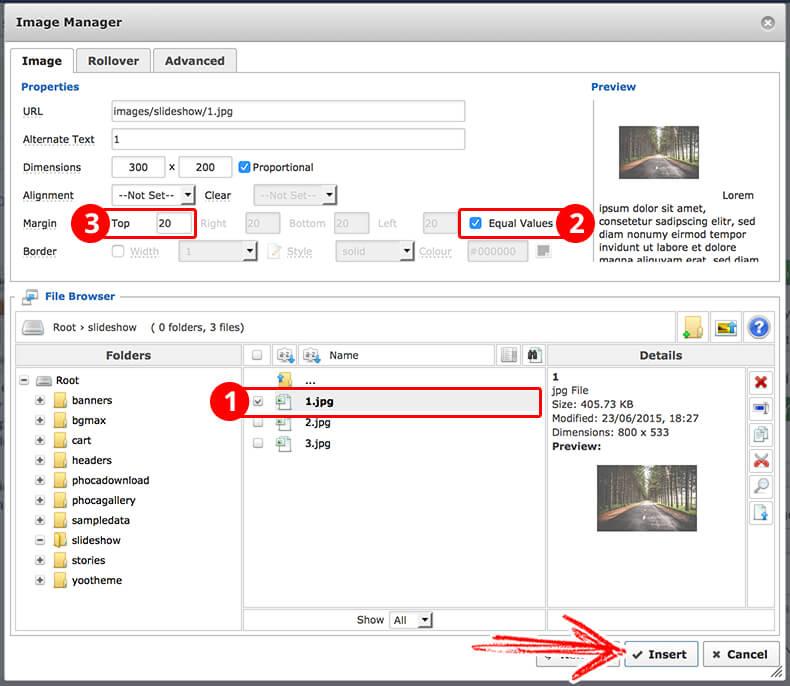790x686 pixels.
Task: Click the Insert button
Action: pos(661,654)
